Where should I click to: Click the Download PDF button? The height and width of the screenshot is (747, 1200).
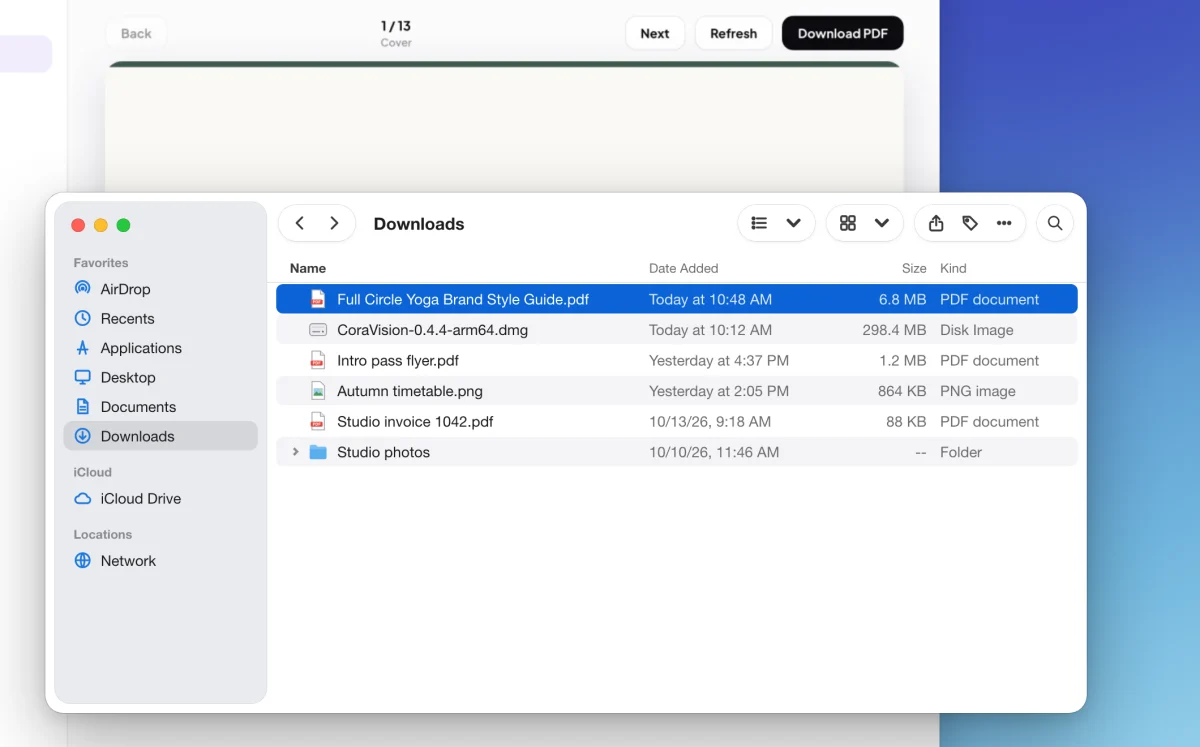tap(843, 33)
